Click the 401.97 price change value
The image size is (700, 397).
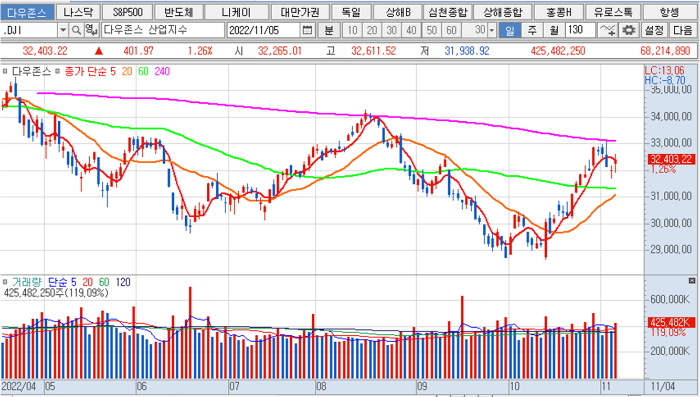pos(138,51)
